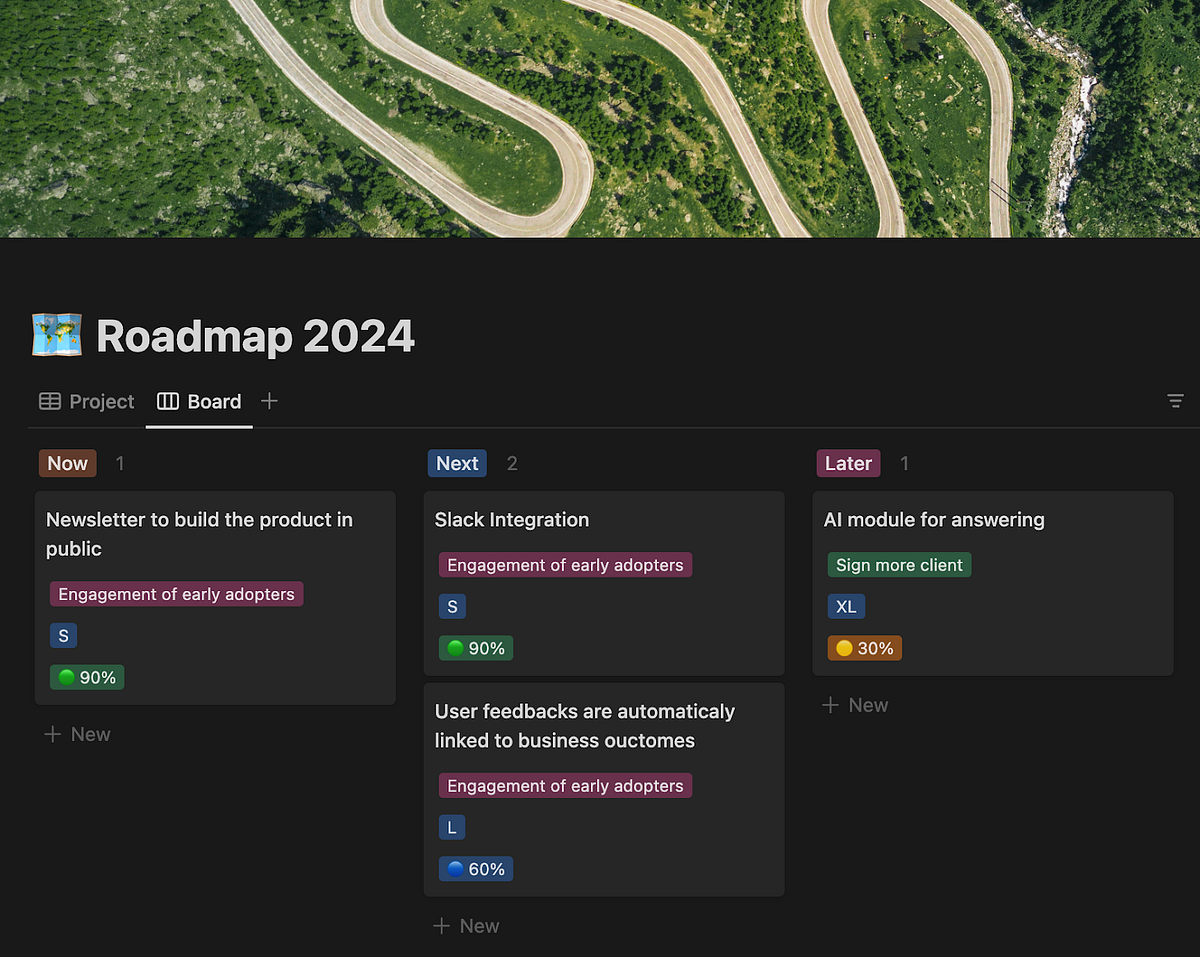Screen dimensions: 1200x957
Task: Click the plus icon to add a new view
Action: coord(268,400)
